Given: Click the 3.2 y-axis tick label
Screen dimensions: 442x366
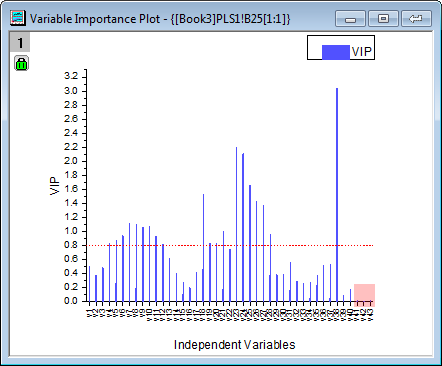Looking at the screenshot, I should [x=71, y=76].
